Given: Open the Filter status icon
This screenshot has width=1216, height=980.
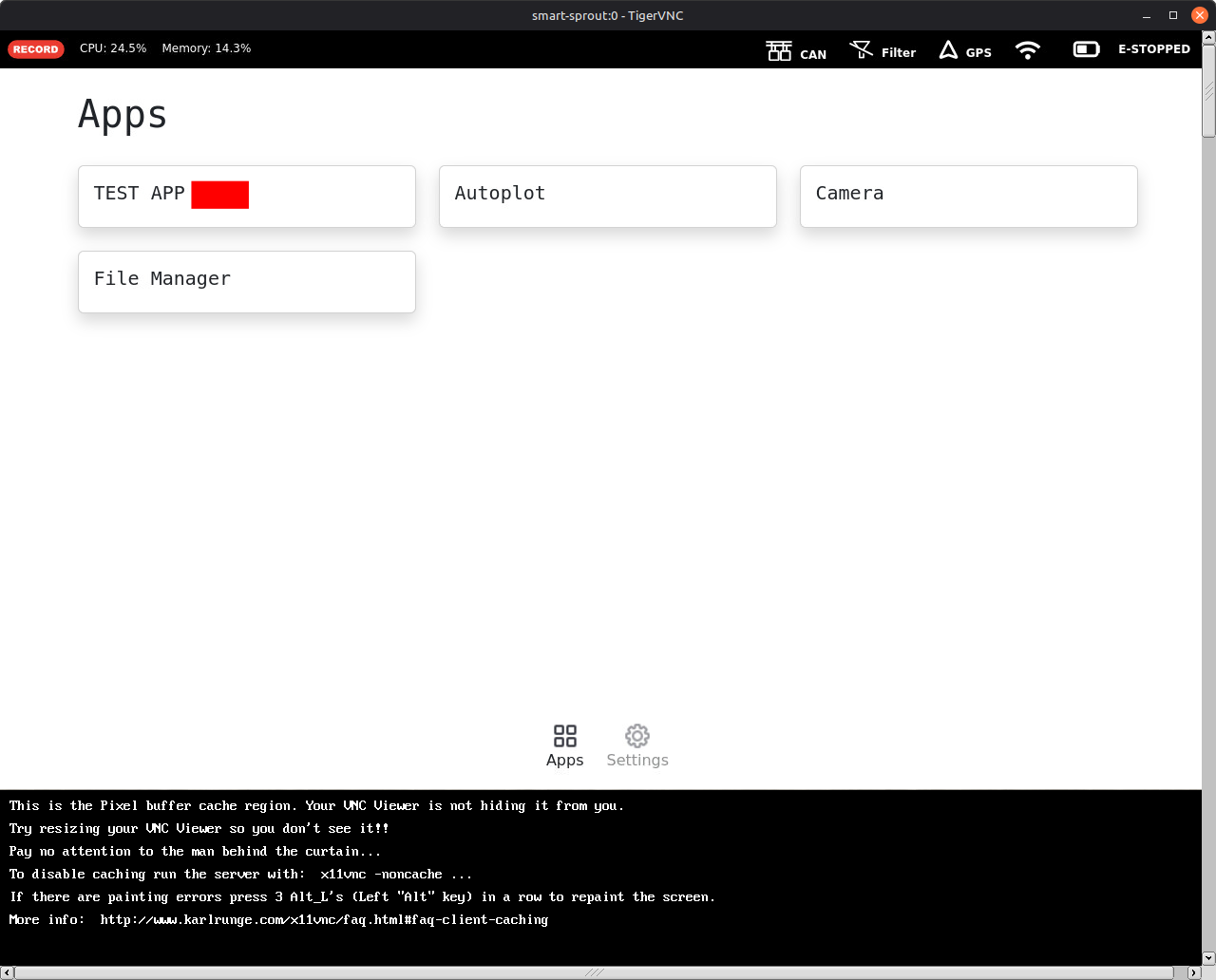Looking at the screenshot, I should pos(862,50).
